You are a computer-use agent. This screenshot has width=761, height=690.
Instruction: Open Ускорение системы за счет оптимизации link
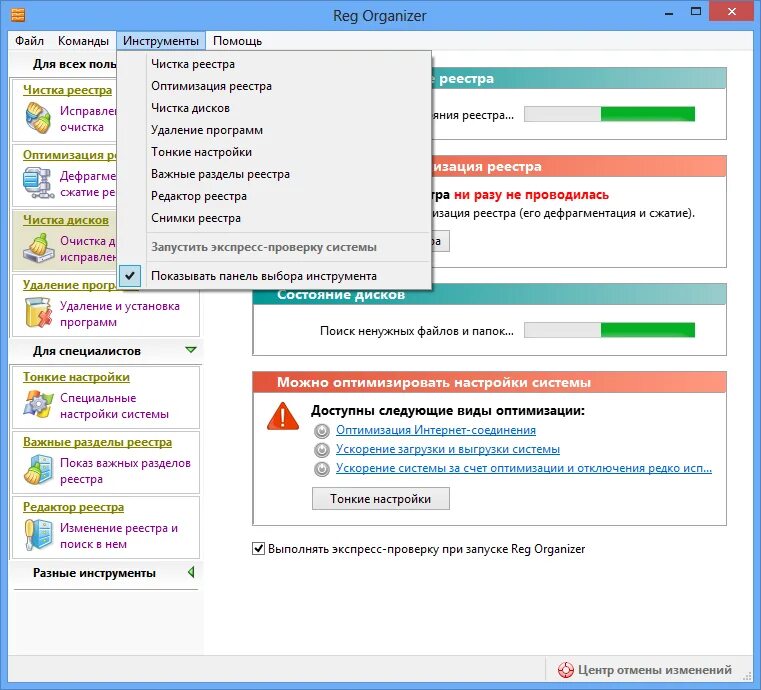pos(524,468)
